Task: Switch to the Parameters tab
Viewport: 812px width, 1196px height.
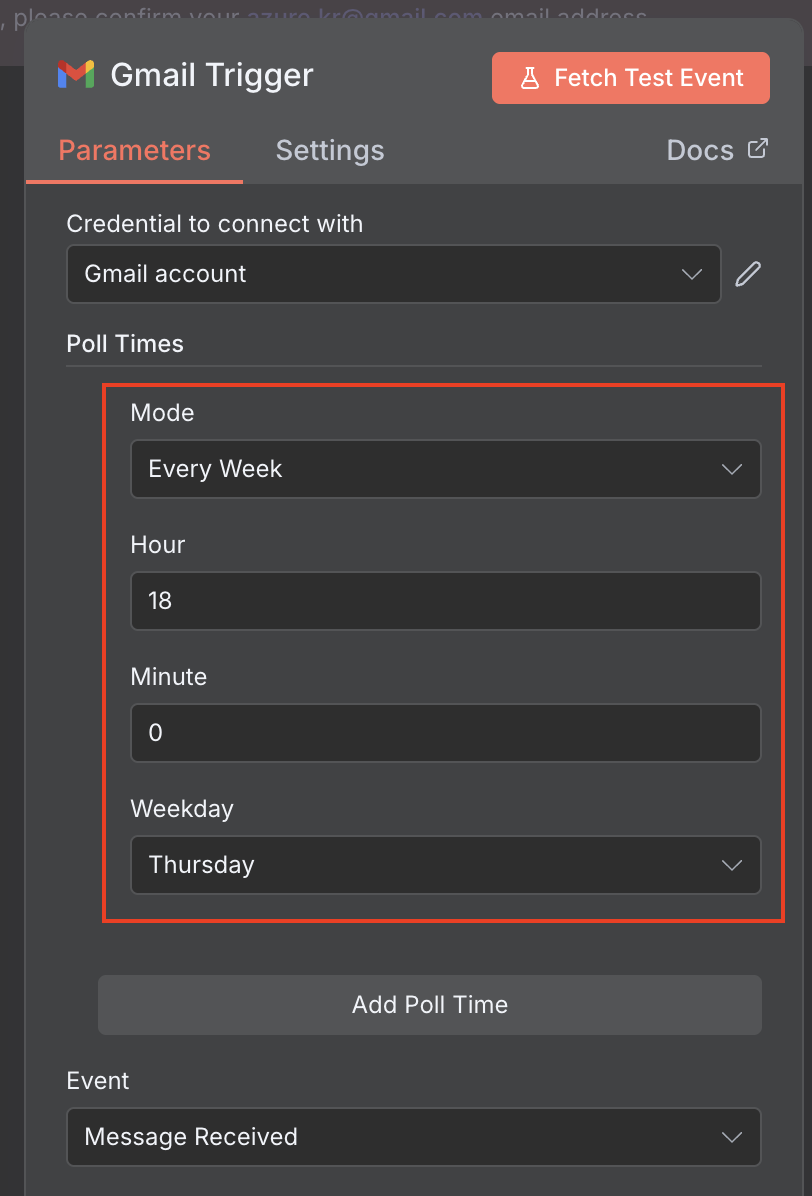Action: click(x=134, y=150)
